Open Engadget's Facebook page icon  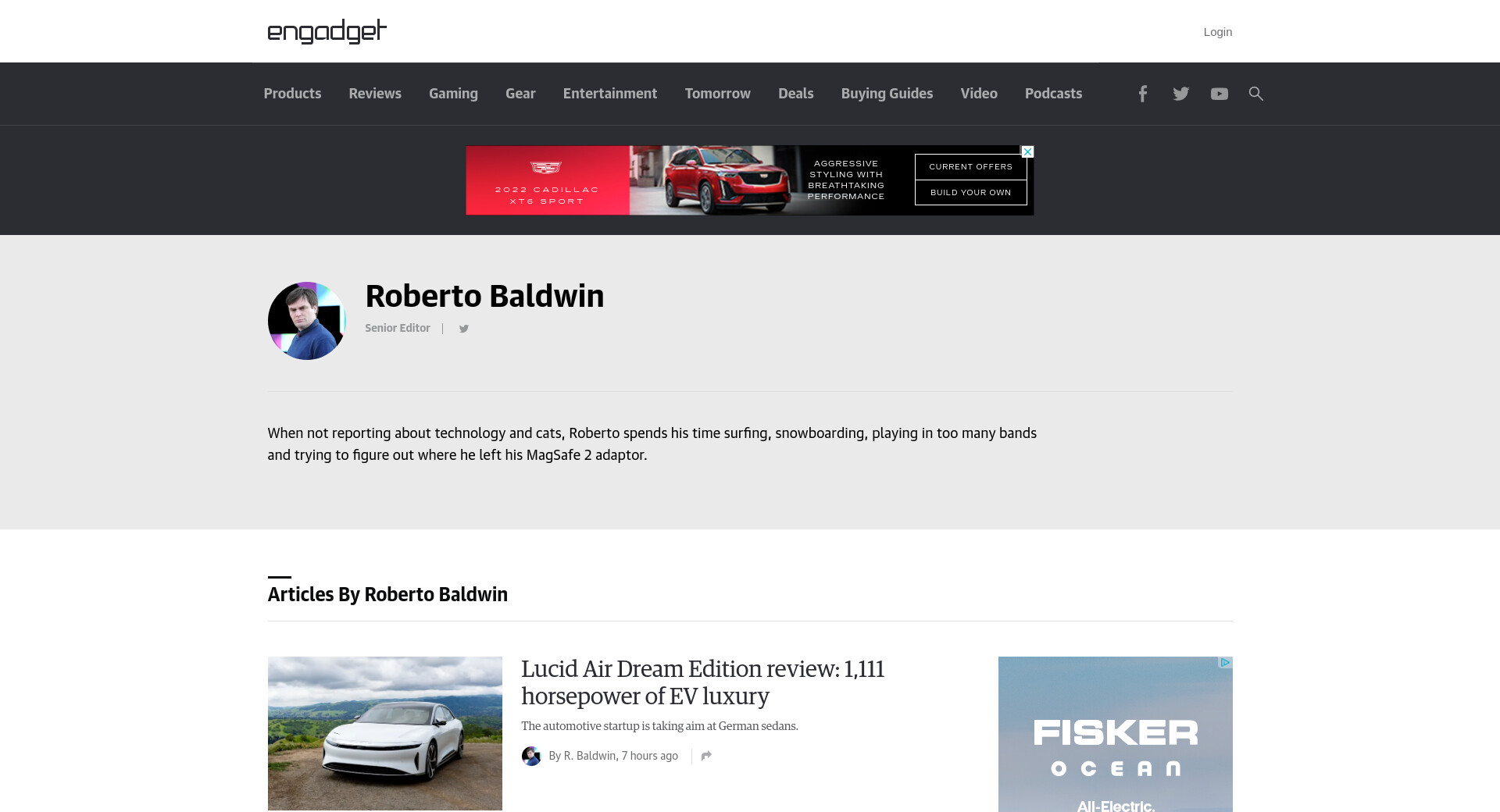tap(1142, 94)
